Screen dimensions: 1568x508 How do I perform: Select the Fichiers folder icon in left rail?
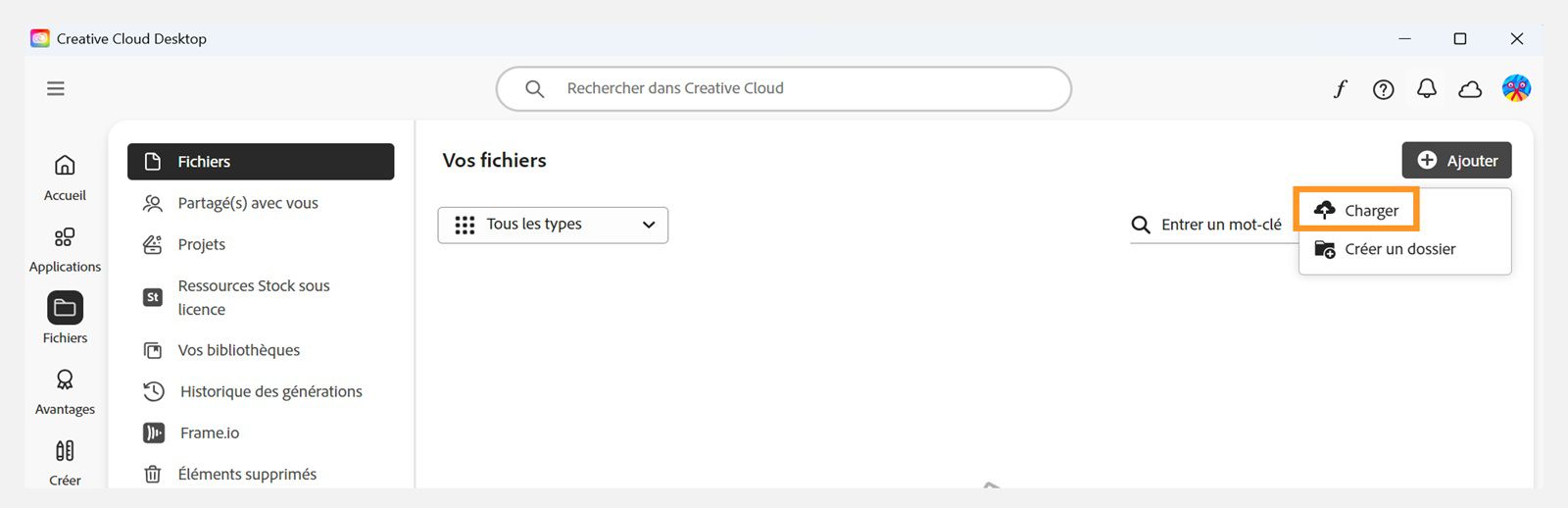point(65,308)
